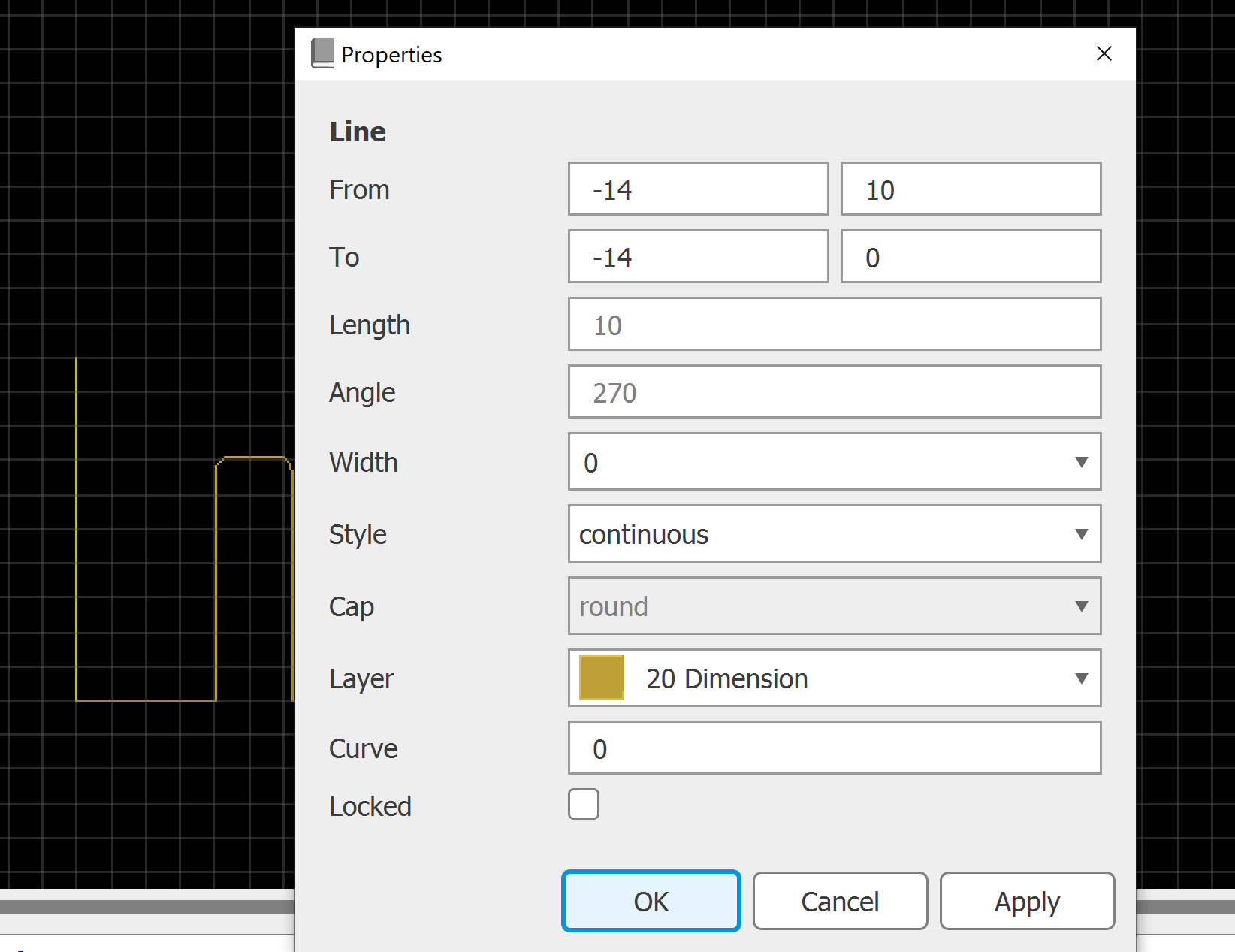Viewport: 1235px width, 952px height.
Task: Select the From X coordinate field
Action: coord(698,189)
